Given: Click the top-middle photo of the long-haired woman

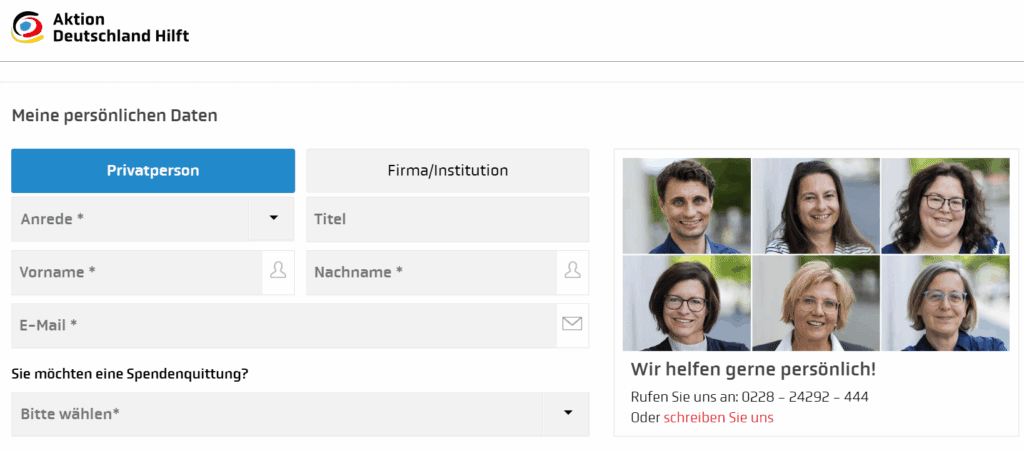Looking at the screenshot, I should pyautogui.click(x=816, y=206).
